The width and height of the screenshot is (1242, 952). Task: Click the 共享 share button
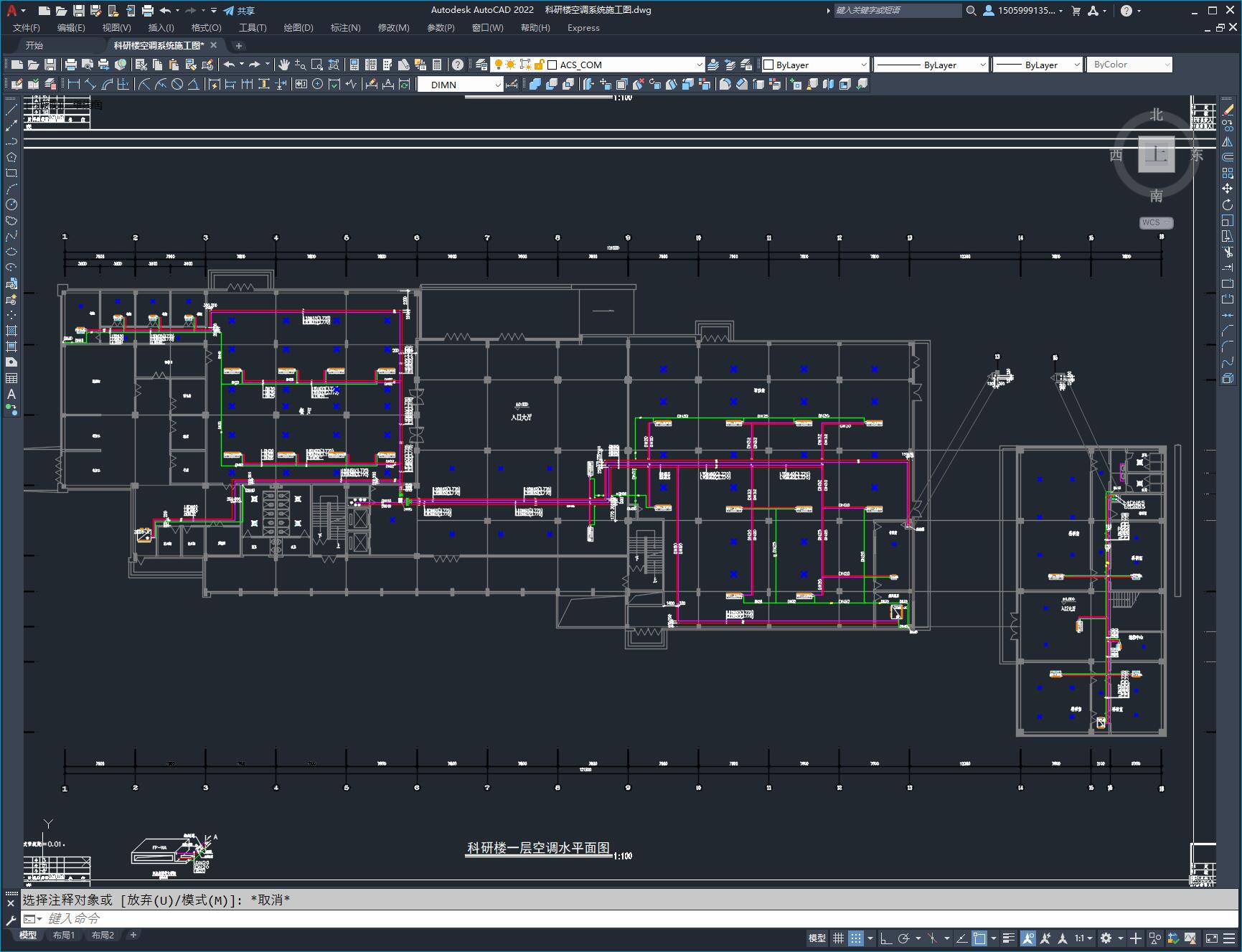click(x=240, y=11)
